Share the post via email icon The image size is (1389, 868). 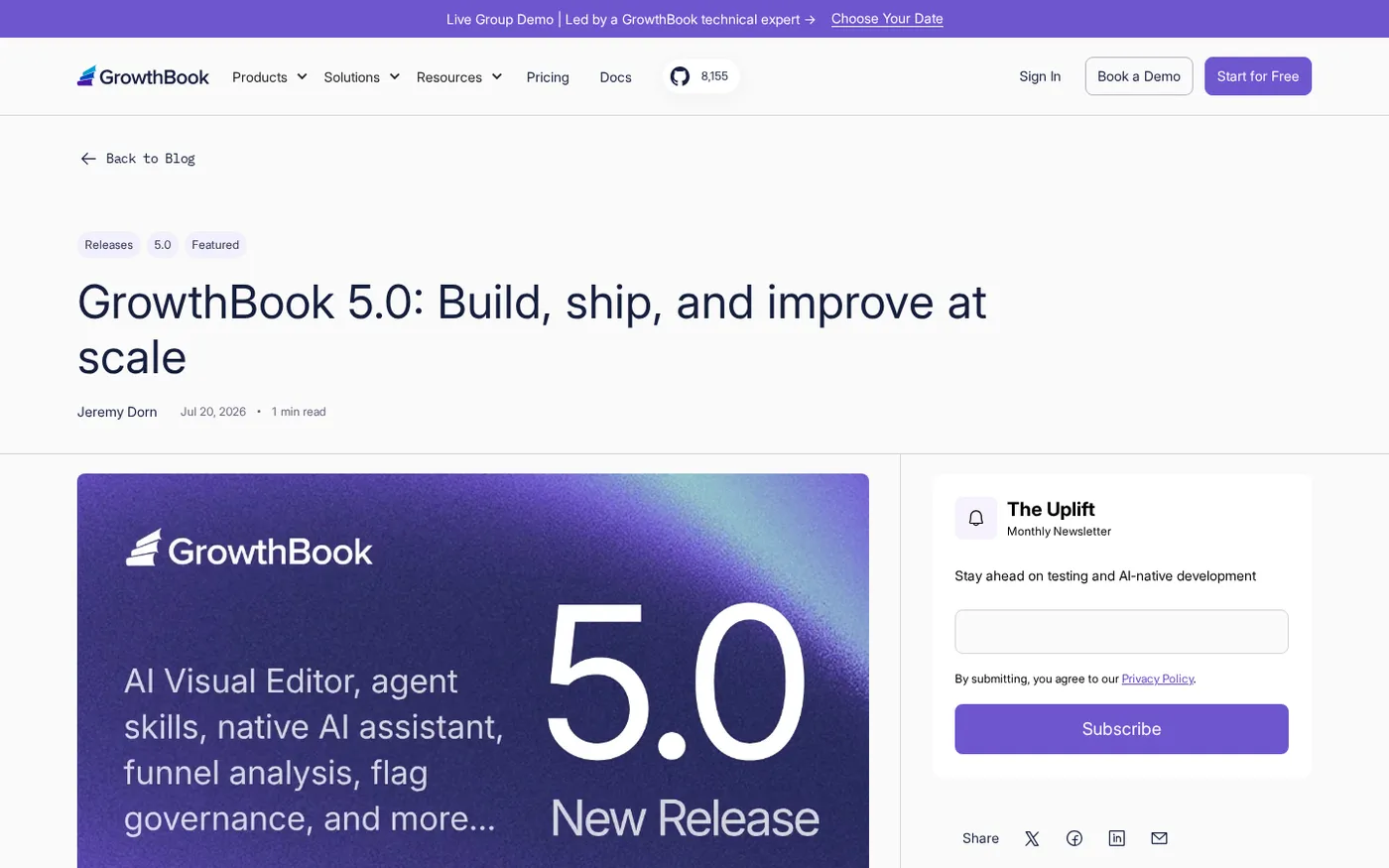[x=1159, y=838]
